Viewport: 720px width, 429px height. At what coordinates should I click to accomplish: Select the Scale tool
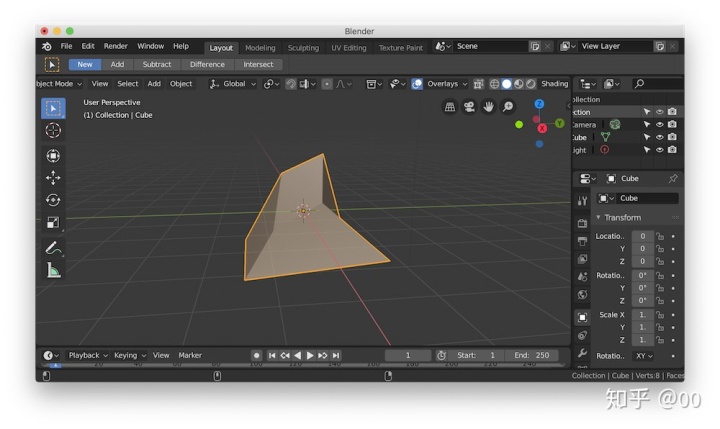[x=53, y=223]
